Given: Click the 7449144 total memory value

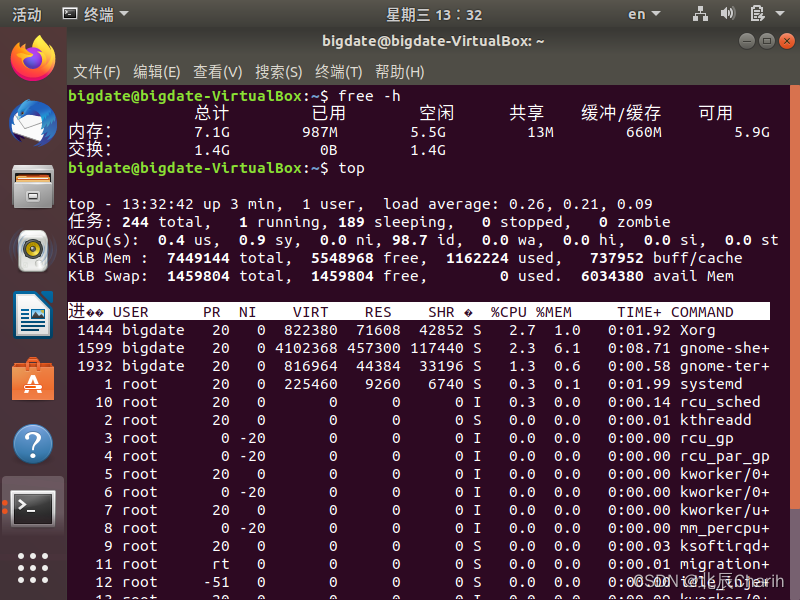Looking at the screenshot, I should [x=198, y=258].
